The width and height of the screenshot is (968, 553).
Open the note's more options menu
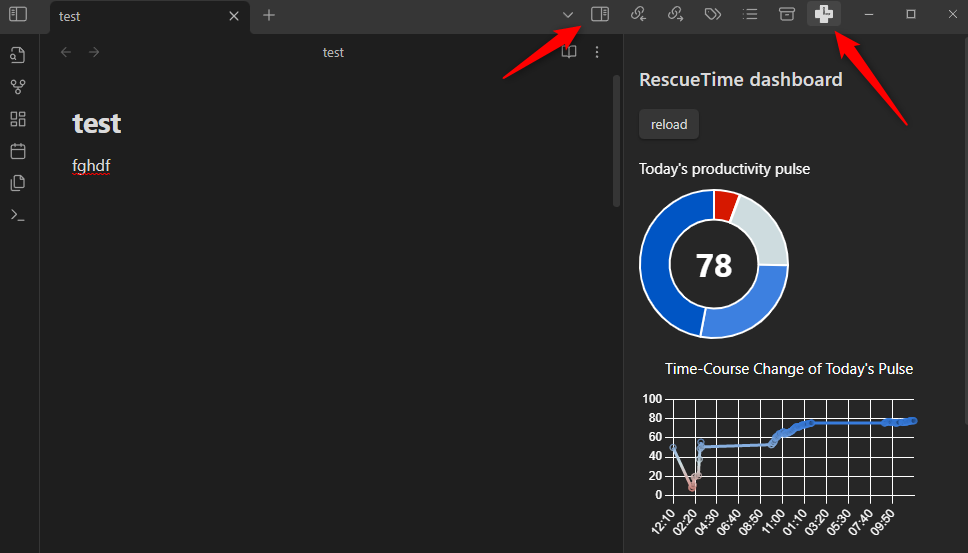[x=596, y=52]
